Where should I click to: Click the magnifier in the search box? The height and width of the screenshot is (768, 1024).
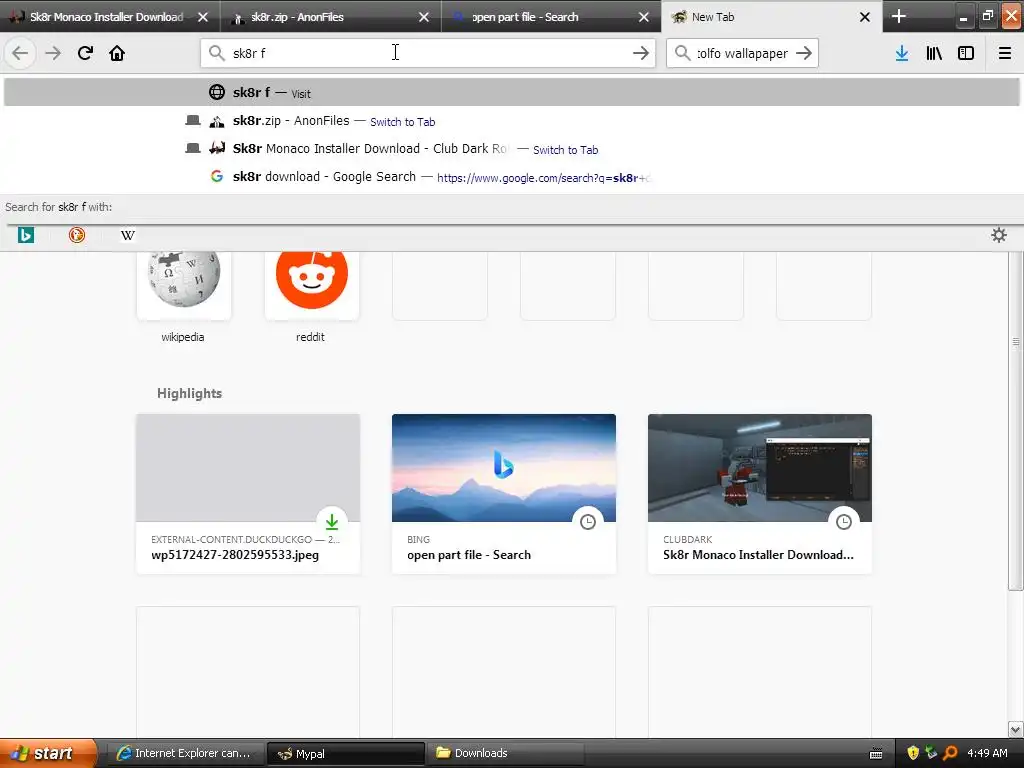tap(682, 53)
